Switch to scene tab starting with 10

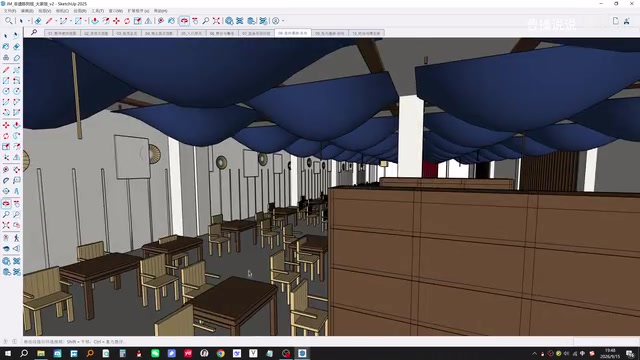[366, 33]
